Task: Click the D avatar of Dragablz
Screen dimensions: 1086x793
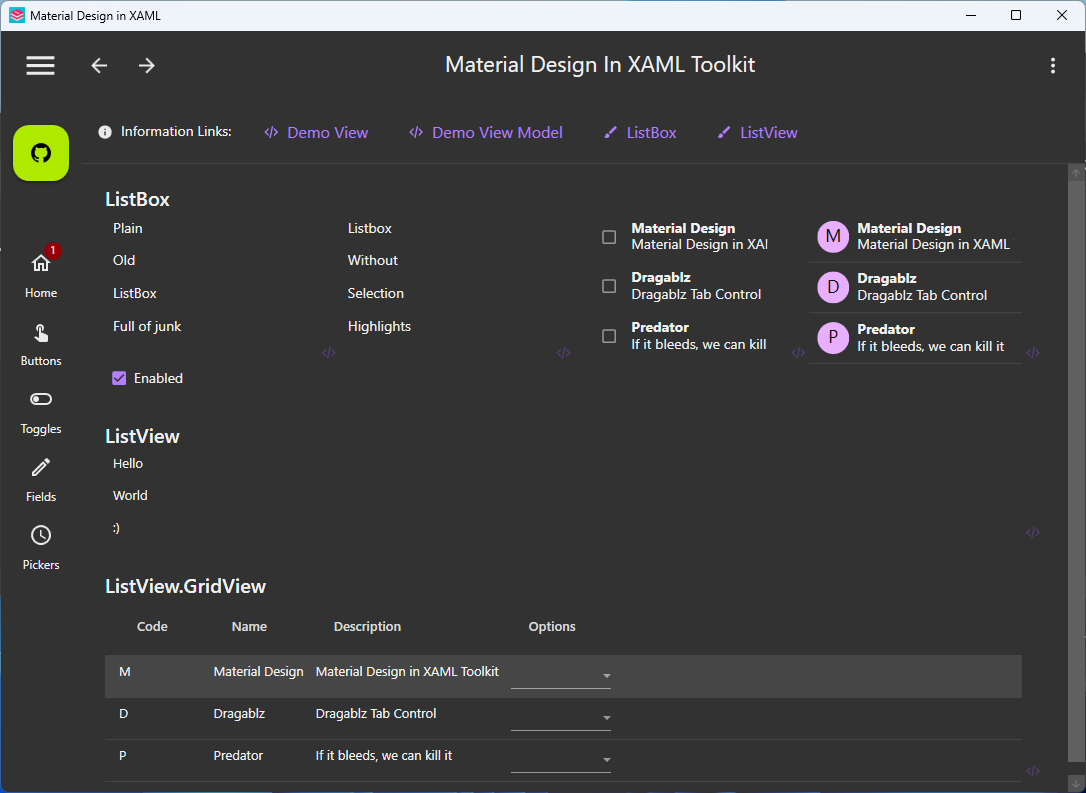Action: click(x=833, y=287)
